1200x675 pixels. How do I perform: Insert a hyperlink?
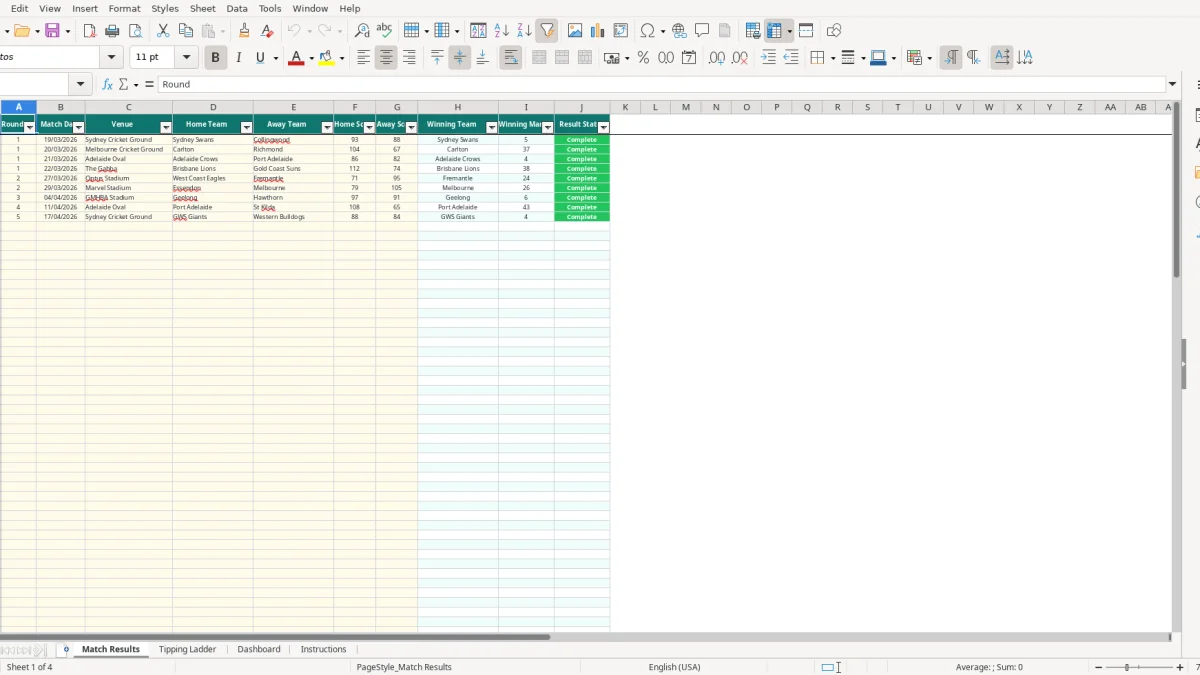tap(679, 31)
